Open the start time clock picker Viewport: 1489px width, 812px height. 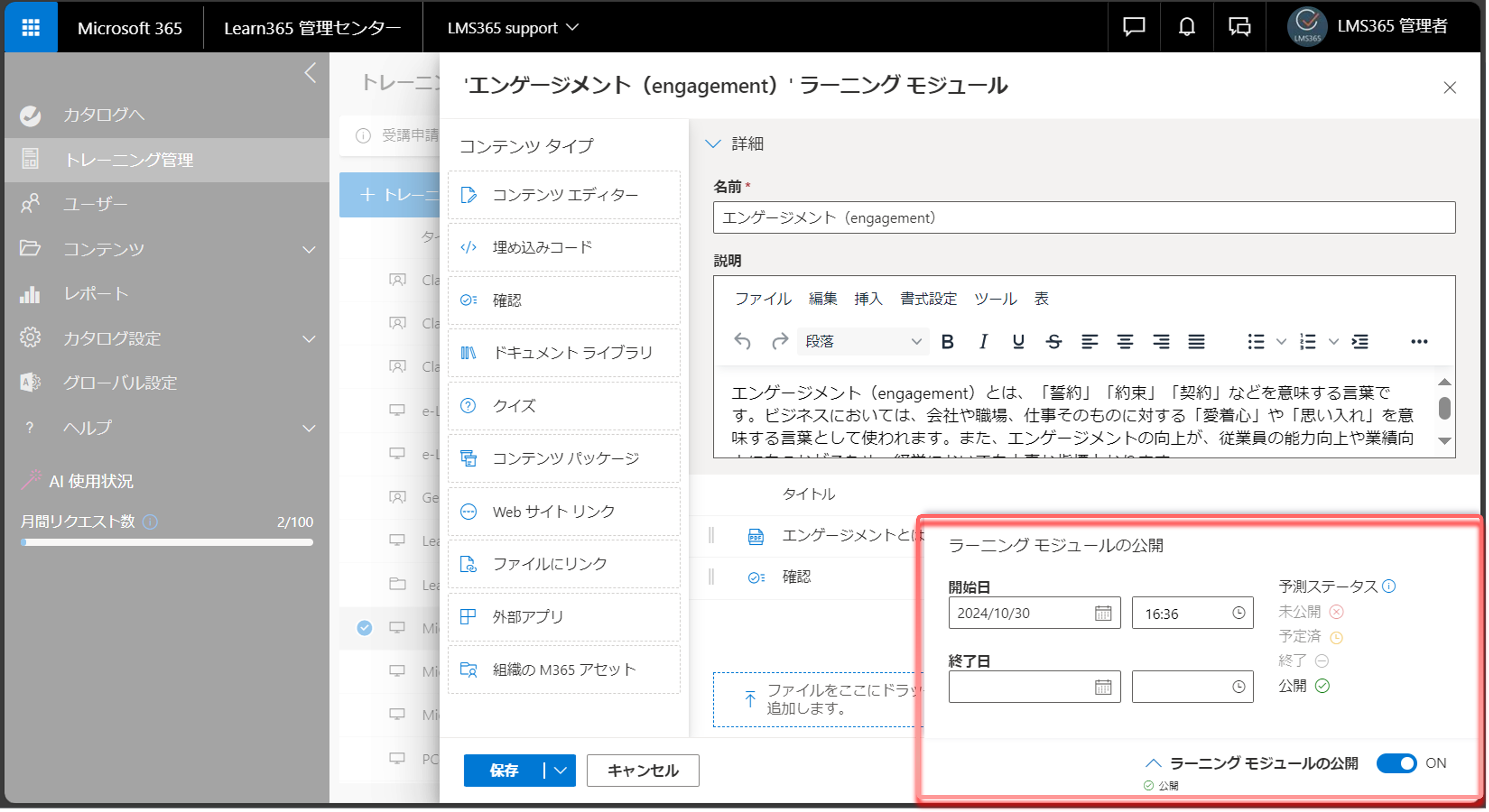click(1238, 613)
